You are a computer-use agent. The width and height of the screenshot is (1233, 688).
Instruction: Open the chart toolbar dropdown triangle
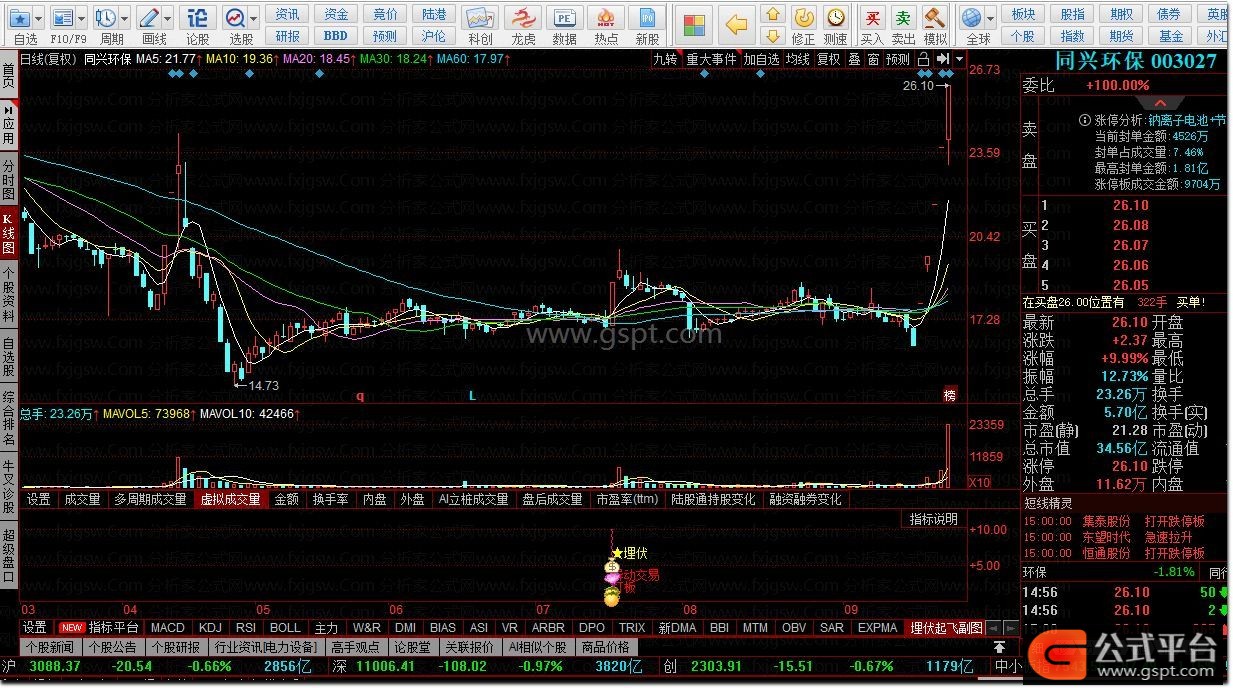pos(960,59)
